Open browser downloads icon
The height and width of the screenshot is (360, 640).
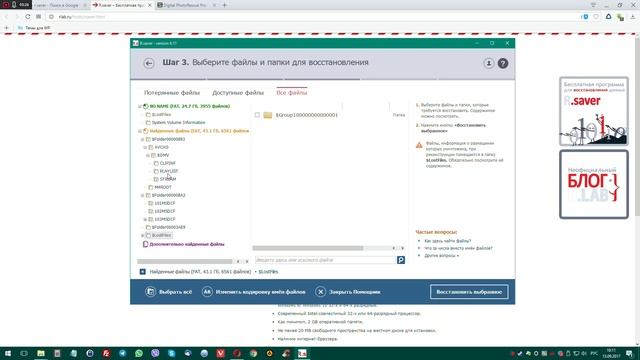pyautogui.click(x=633, y=17)
